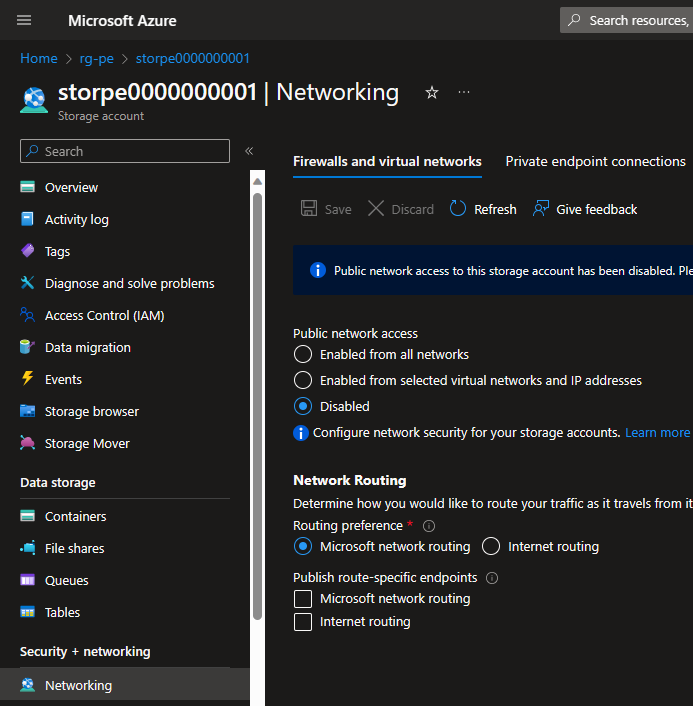Screen dimensions: 693x706
Task: Select the Disabled public access radio
Action: coord(303,407)
